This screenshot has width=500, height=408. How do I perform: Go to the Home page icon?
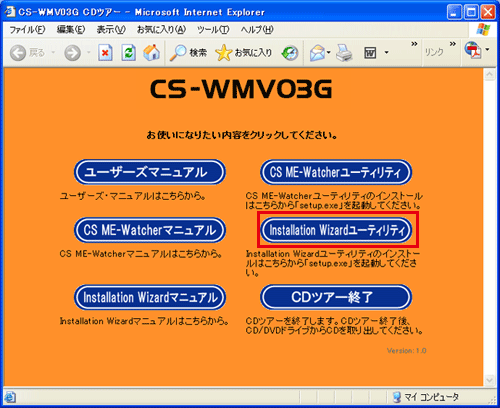tap(152, 53)
